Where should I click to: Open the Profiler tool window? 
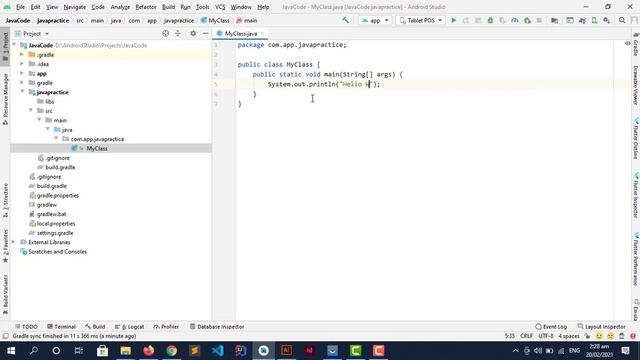[x=166, y=327]
